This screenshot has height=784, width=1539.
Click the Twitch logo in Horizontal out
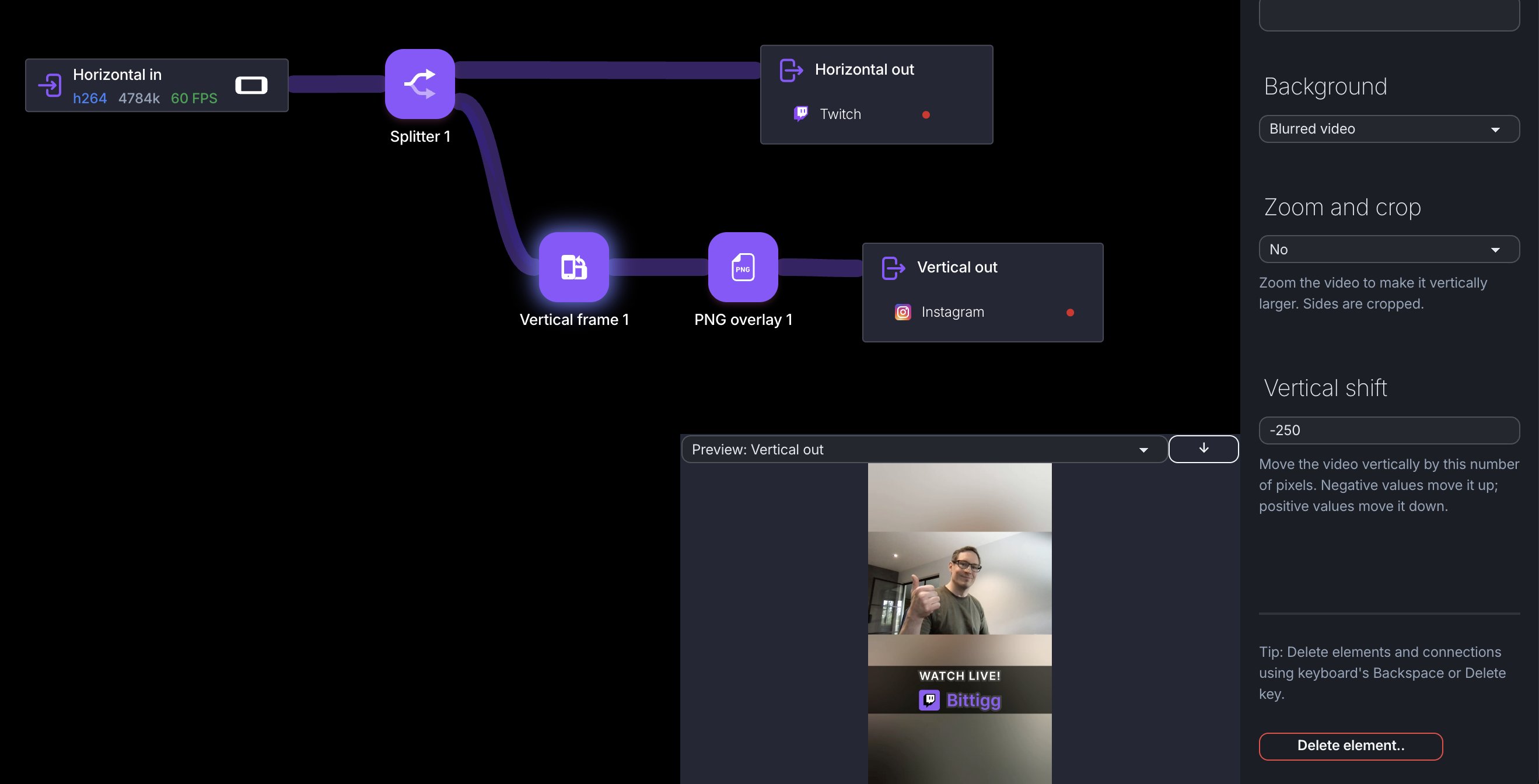point(801,114)
